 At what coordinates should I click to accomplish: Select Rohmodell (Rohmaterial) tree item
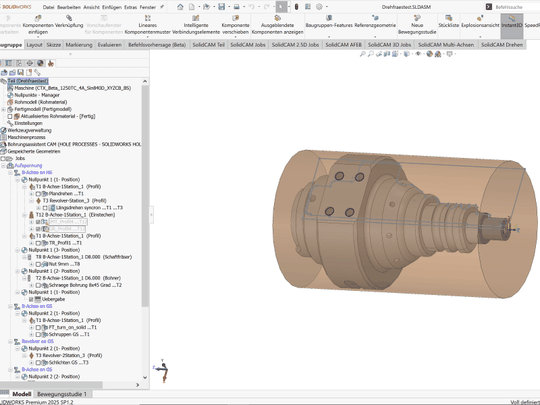(x=41, y=102)
